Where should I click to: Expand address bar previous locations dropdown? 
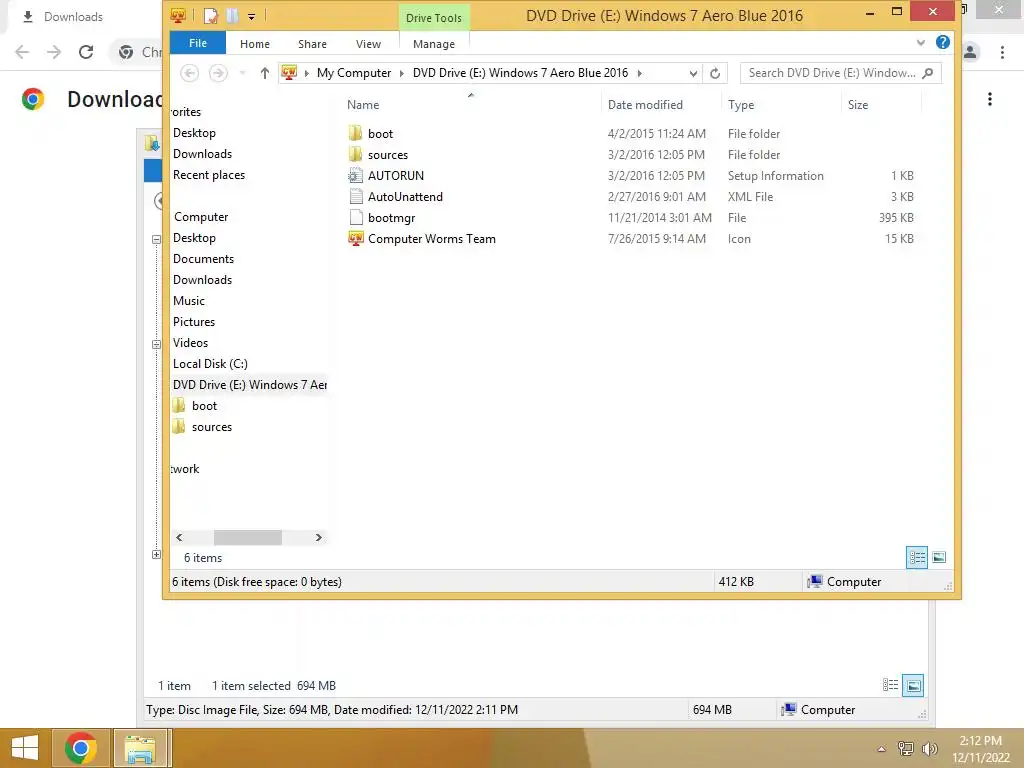coord(693,73)
